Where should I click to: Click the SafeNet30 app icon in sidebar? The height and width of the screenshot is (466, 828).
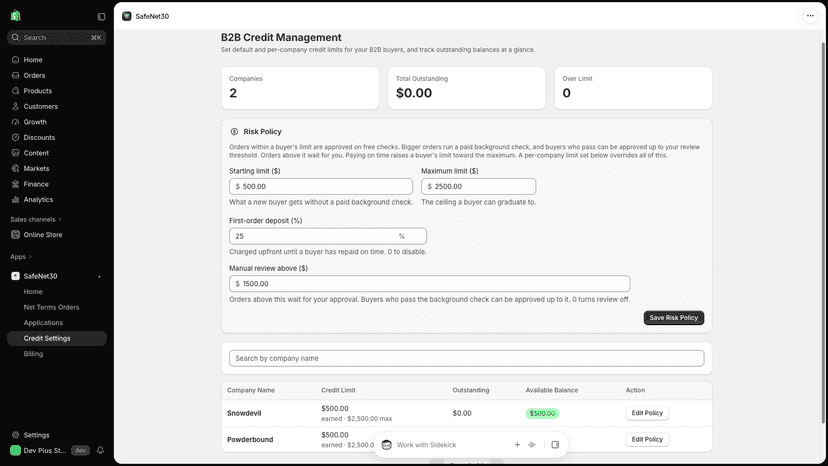pyautogui.click(x=15, y=276)
